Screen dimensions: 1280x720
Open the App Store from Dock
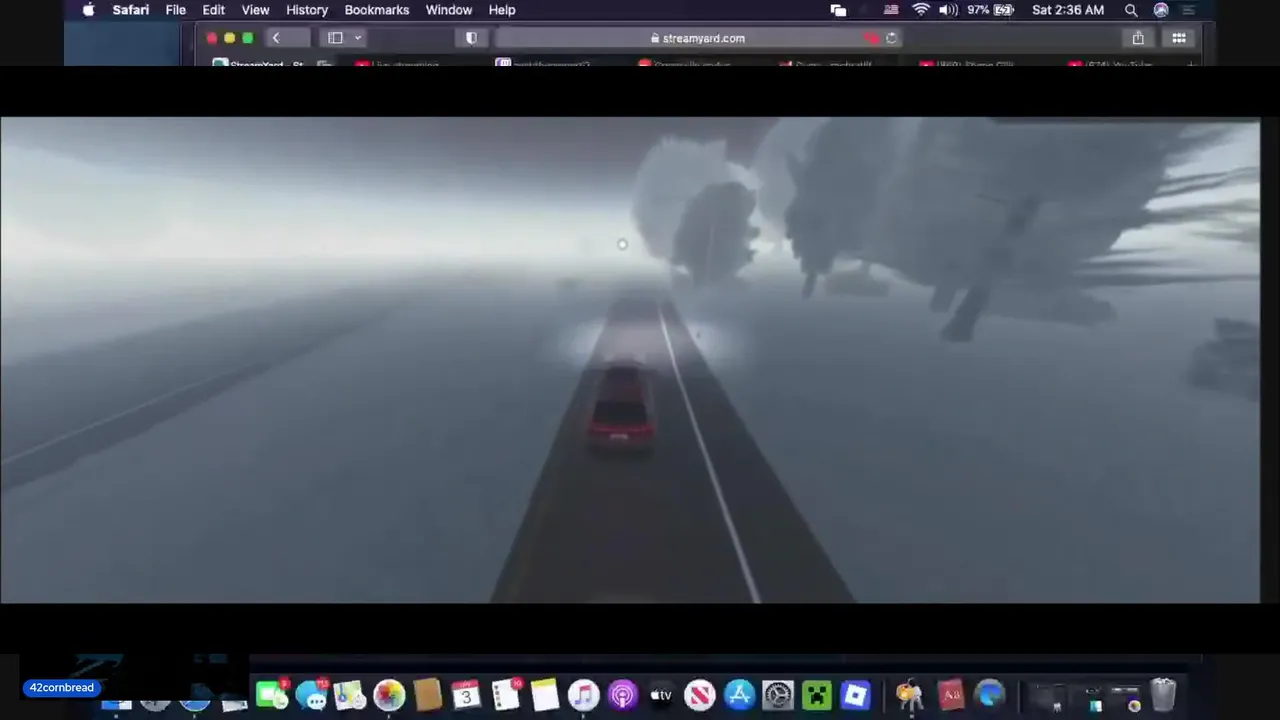point(739,695)
